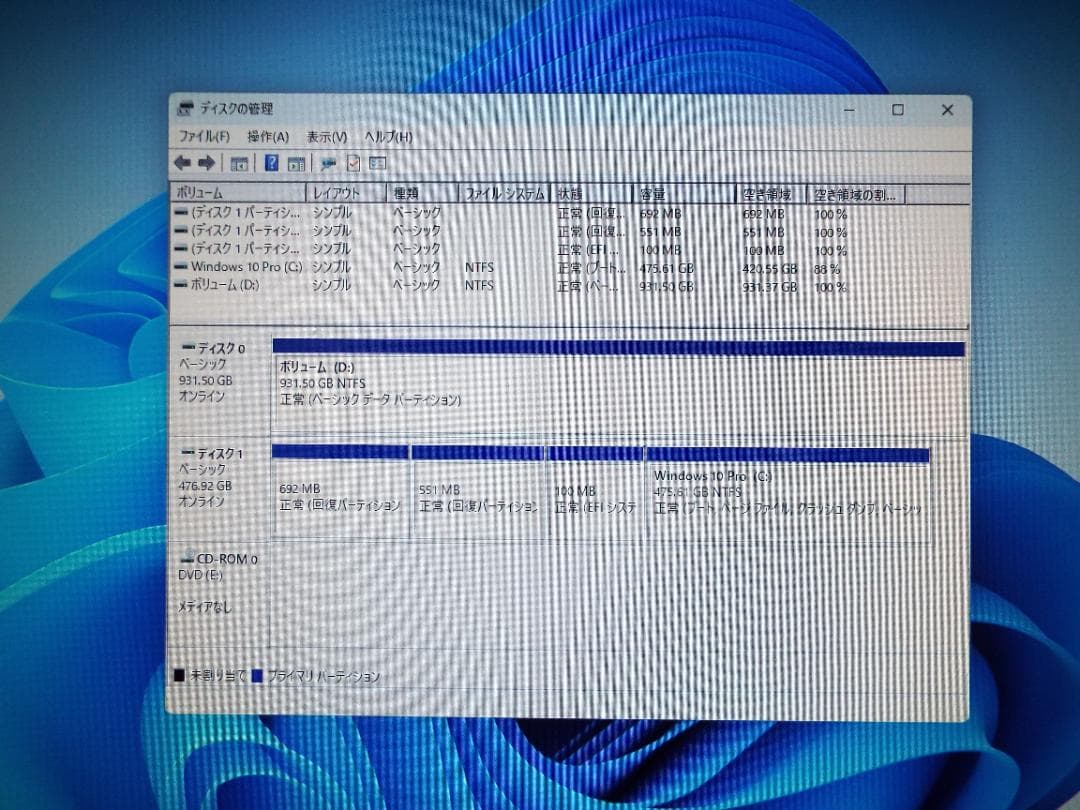Image resolution: width=1080 pixels, height=810 pixels.
Task: Close the ディスクの管理 window
Action: pyautogui.click(x=947, y=110)
